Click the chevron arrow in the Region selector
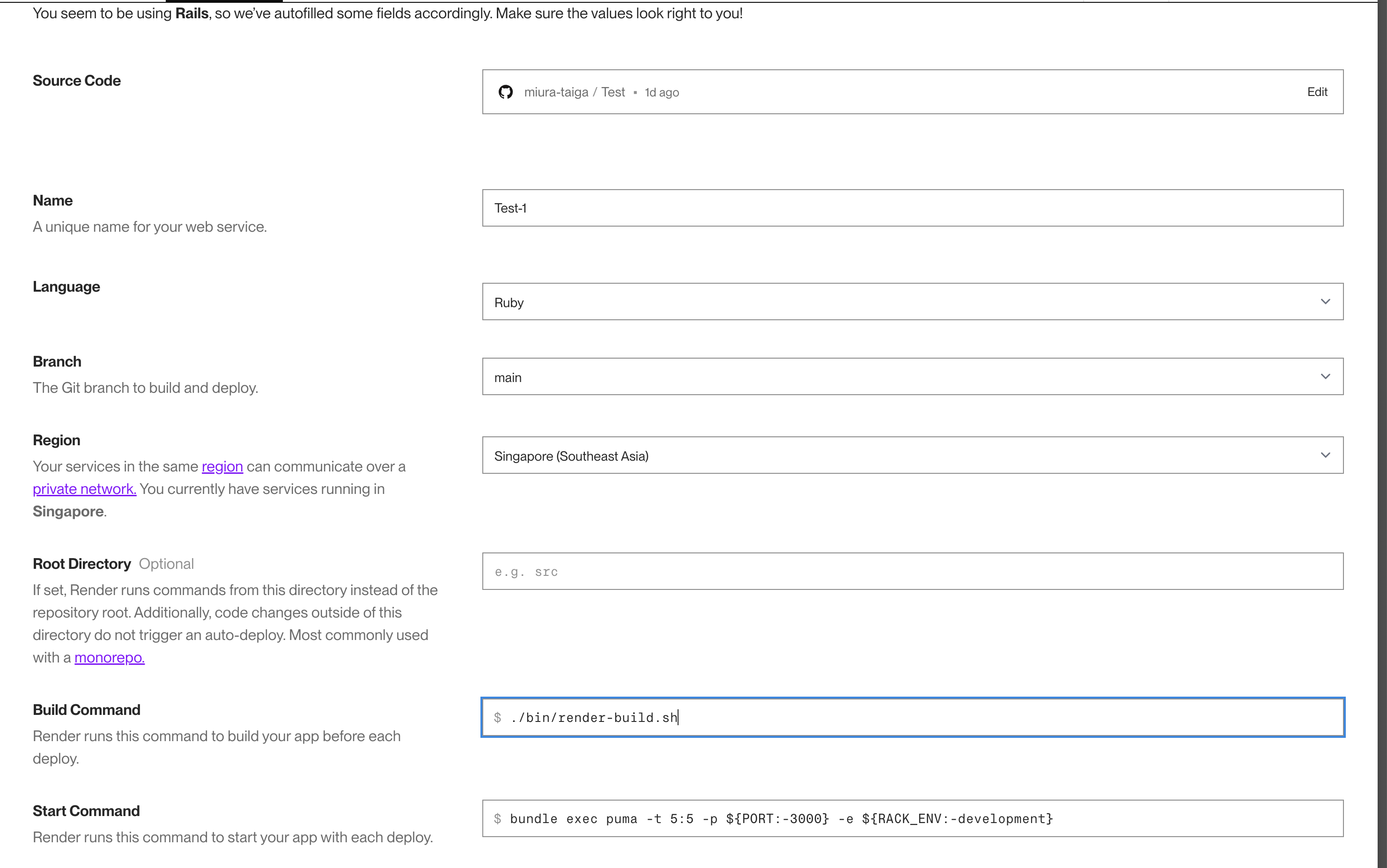The width and height of the screenshot is (1387, 868). coord(1325,456)
